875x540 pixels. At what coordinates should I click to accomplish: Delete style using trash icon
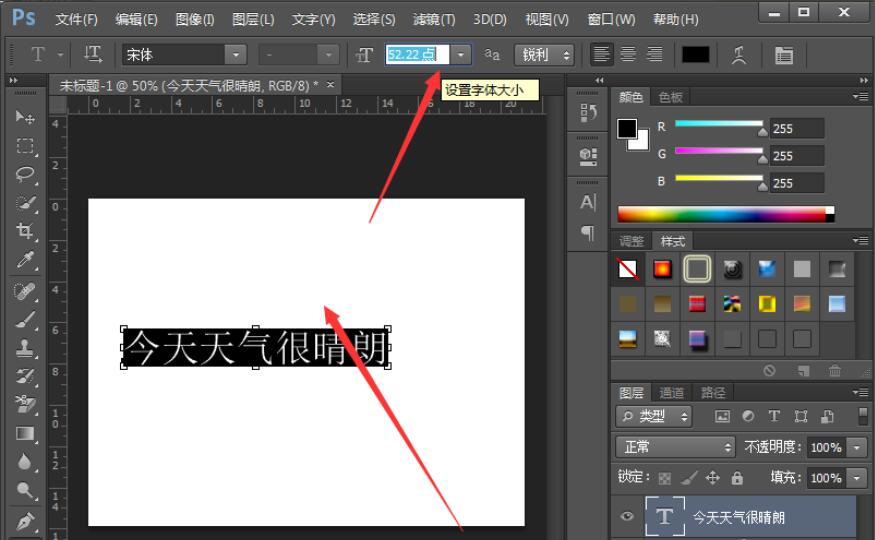tap(835, 370)
